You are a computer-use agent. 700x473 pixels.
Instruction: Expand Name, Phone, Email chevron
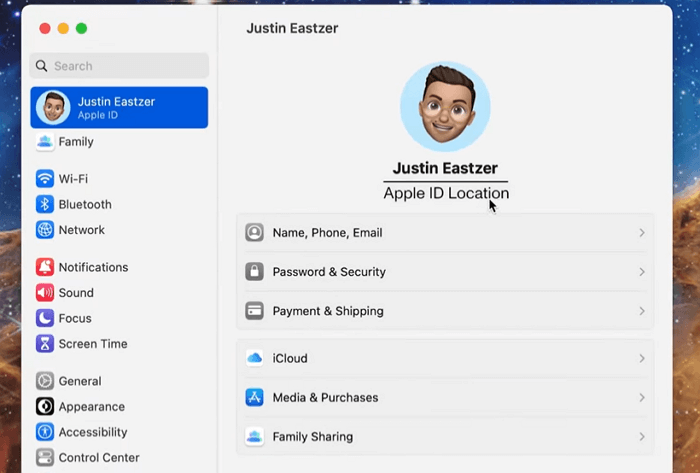point(642,232)
